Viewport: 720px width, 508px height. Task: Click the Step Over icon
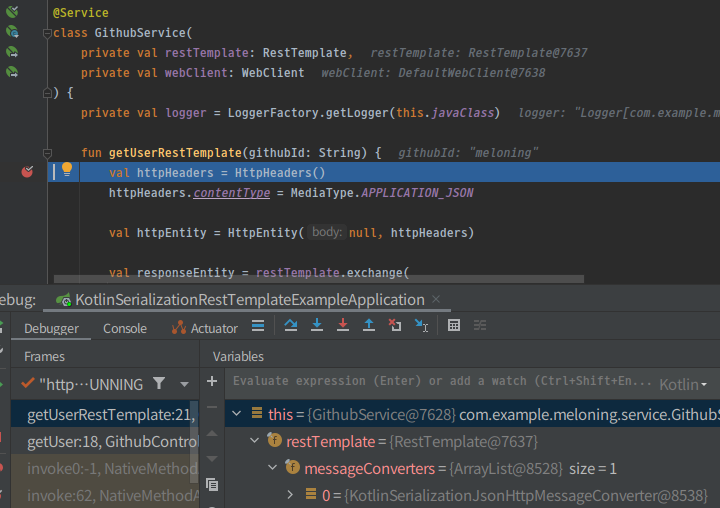[291, 326]
